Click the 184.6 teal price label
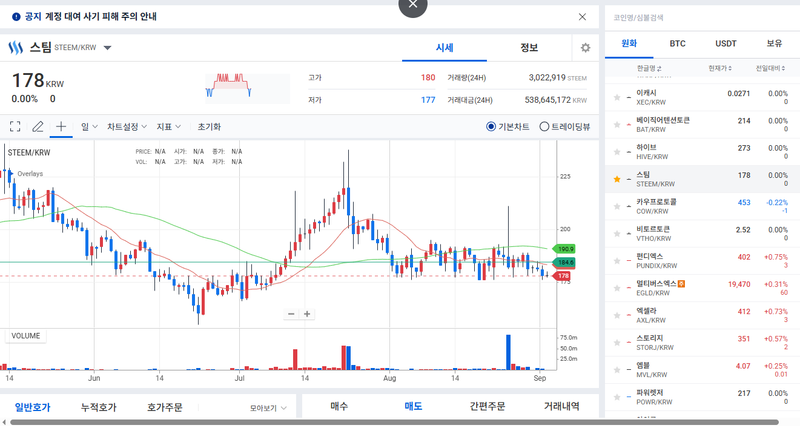Screen dimensions: 800x426 tap(565, 262)
